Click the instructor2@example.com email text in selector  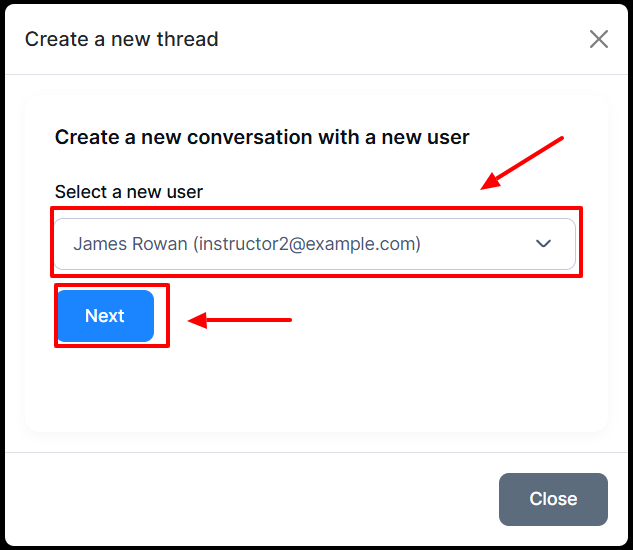tap(307, 244)
